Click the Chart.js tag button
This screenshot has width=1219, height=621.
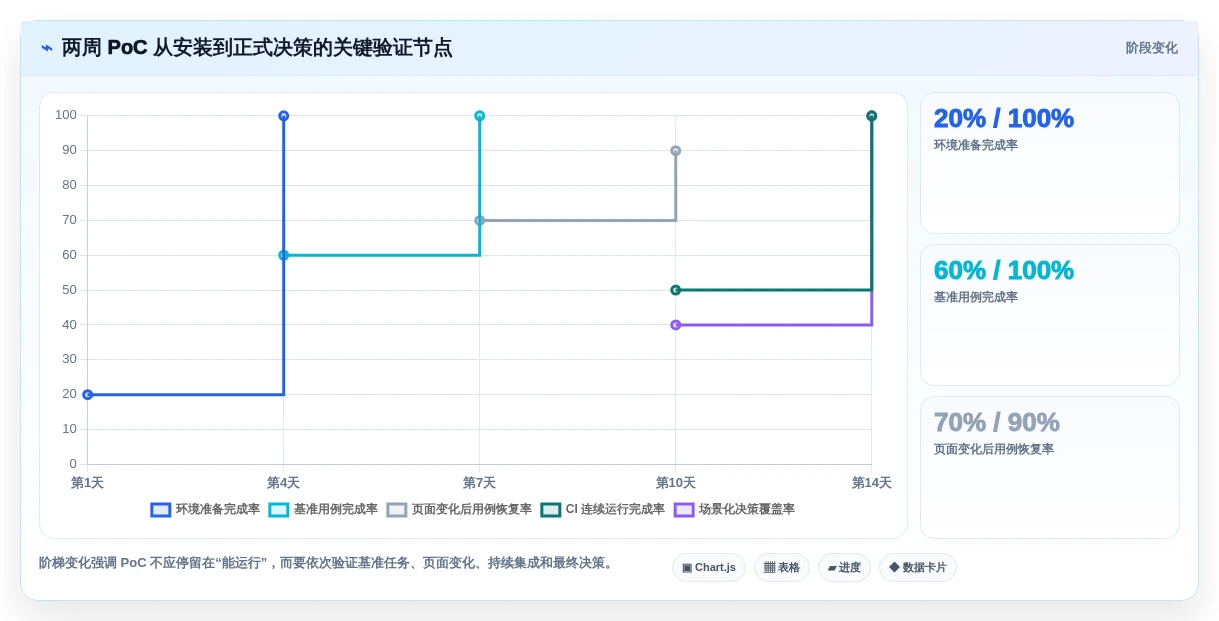click(709, 568)
